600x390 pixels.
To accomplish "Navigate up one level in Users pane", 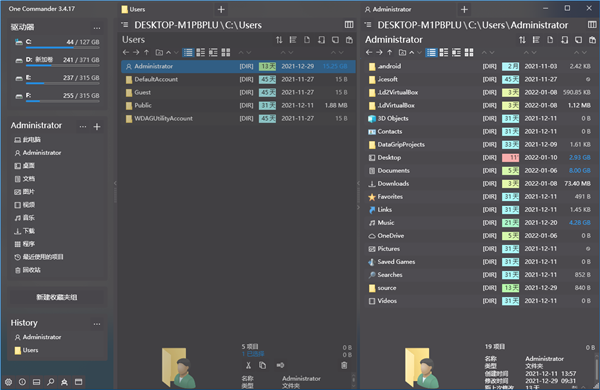I will [147, 52].
